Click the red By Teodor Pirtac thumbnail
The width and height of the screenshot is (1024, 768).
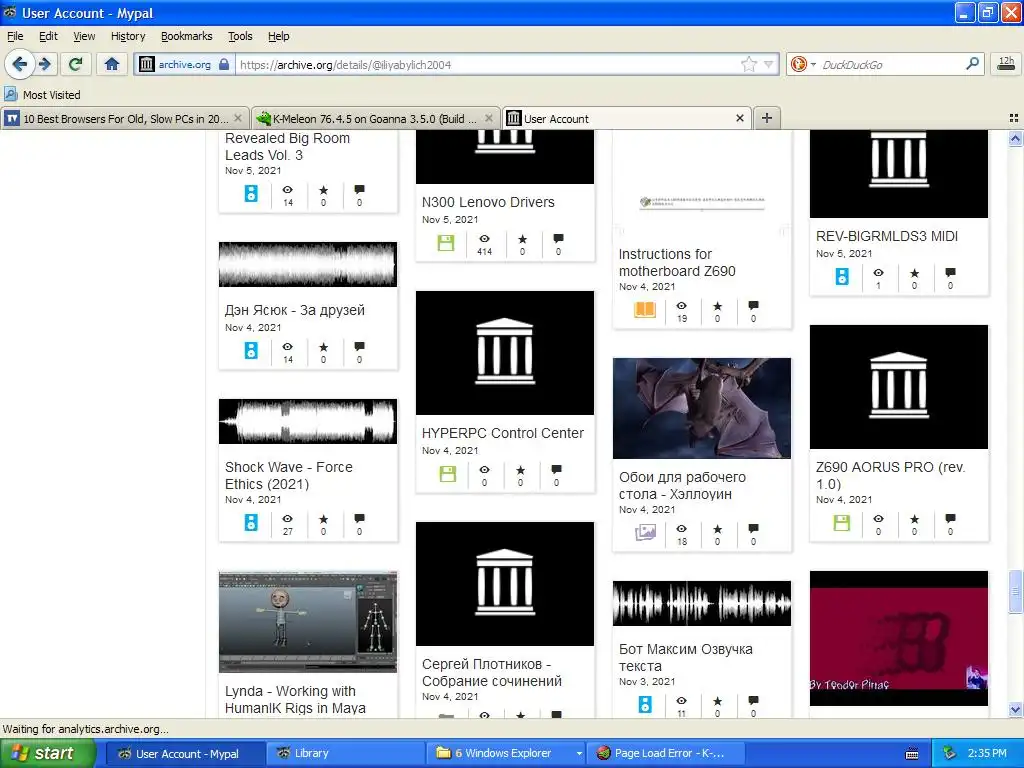(x=899, y=638)
